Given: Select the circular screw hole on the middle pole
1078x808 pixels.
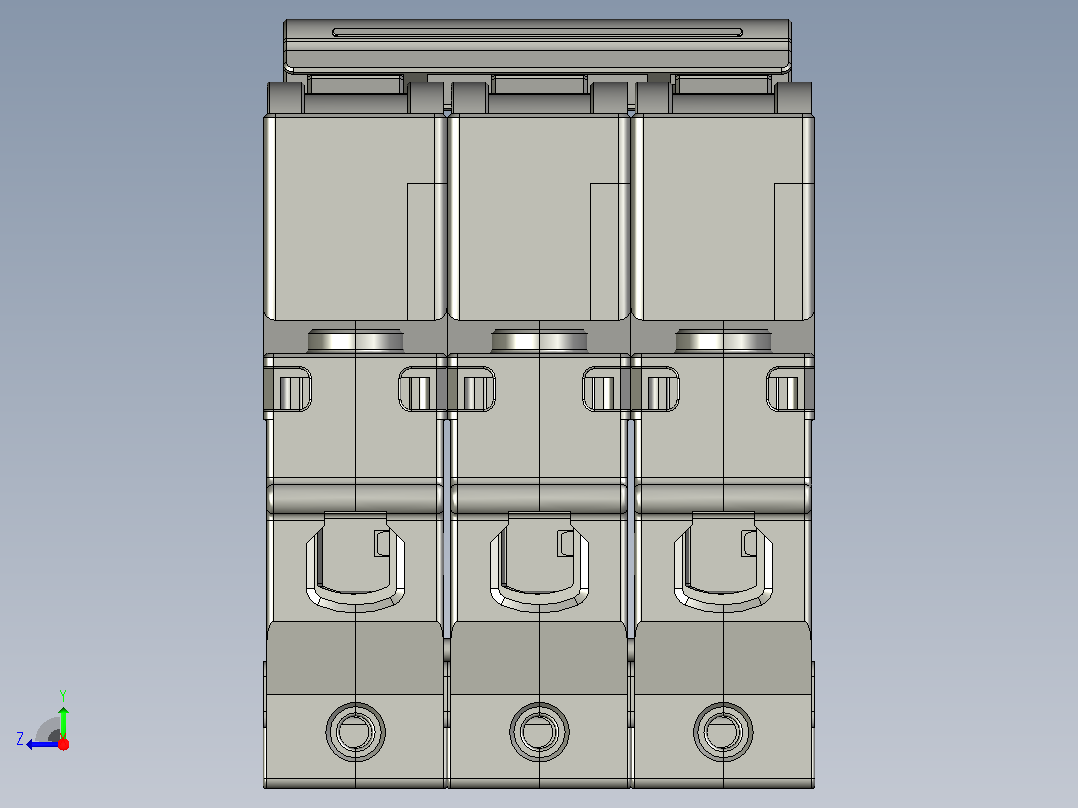Looking at the screenshot, I should pos(540,732).
